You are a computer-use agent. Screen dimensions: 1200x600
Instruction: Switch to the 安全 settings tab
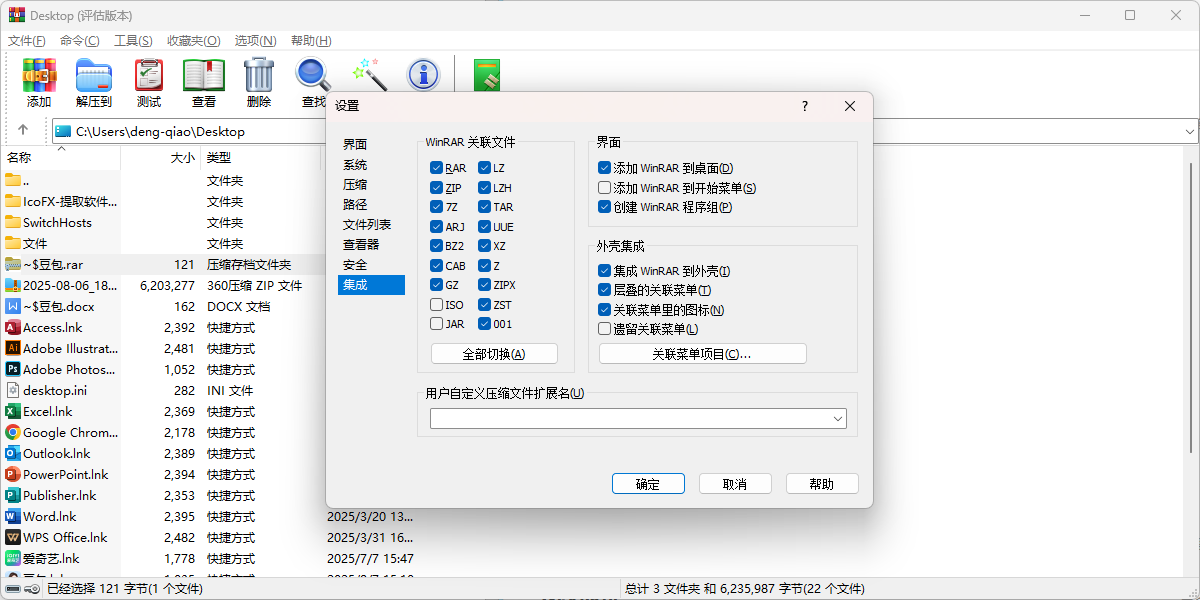(355, 264)
